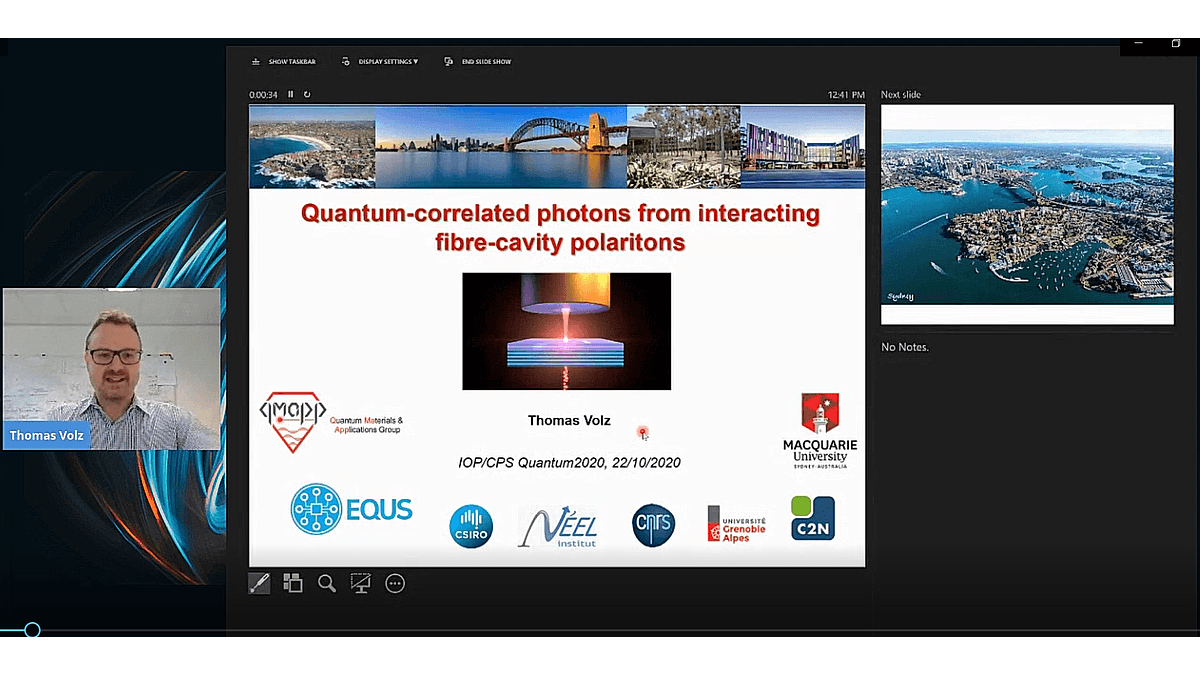Click the Quantum Materials & Applications Group logo
The width and height of the screenshot is (1200, 675).
click(332, 422)
